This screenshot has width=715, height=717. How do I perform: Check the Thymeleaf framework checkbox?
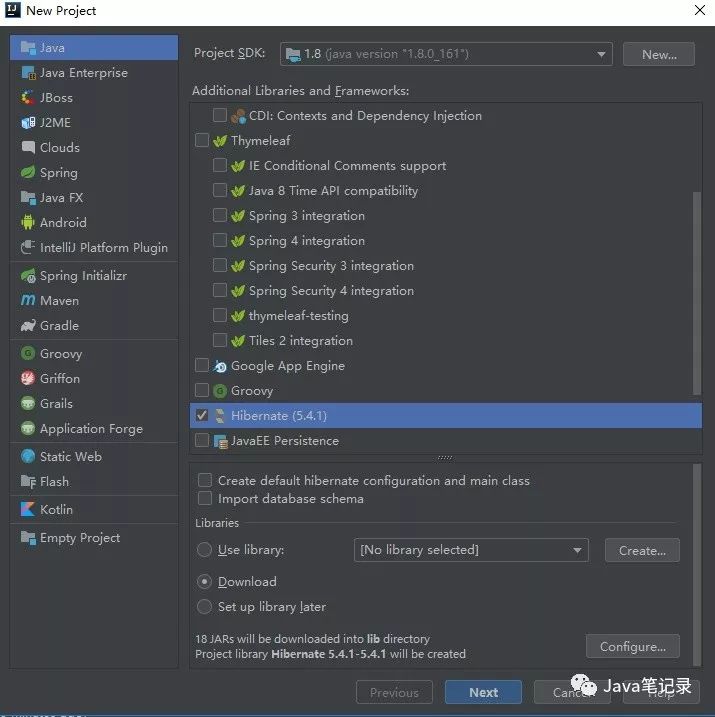[202, 140]
